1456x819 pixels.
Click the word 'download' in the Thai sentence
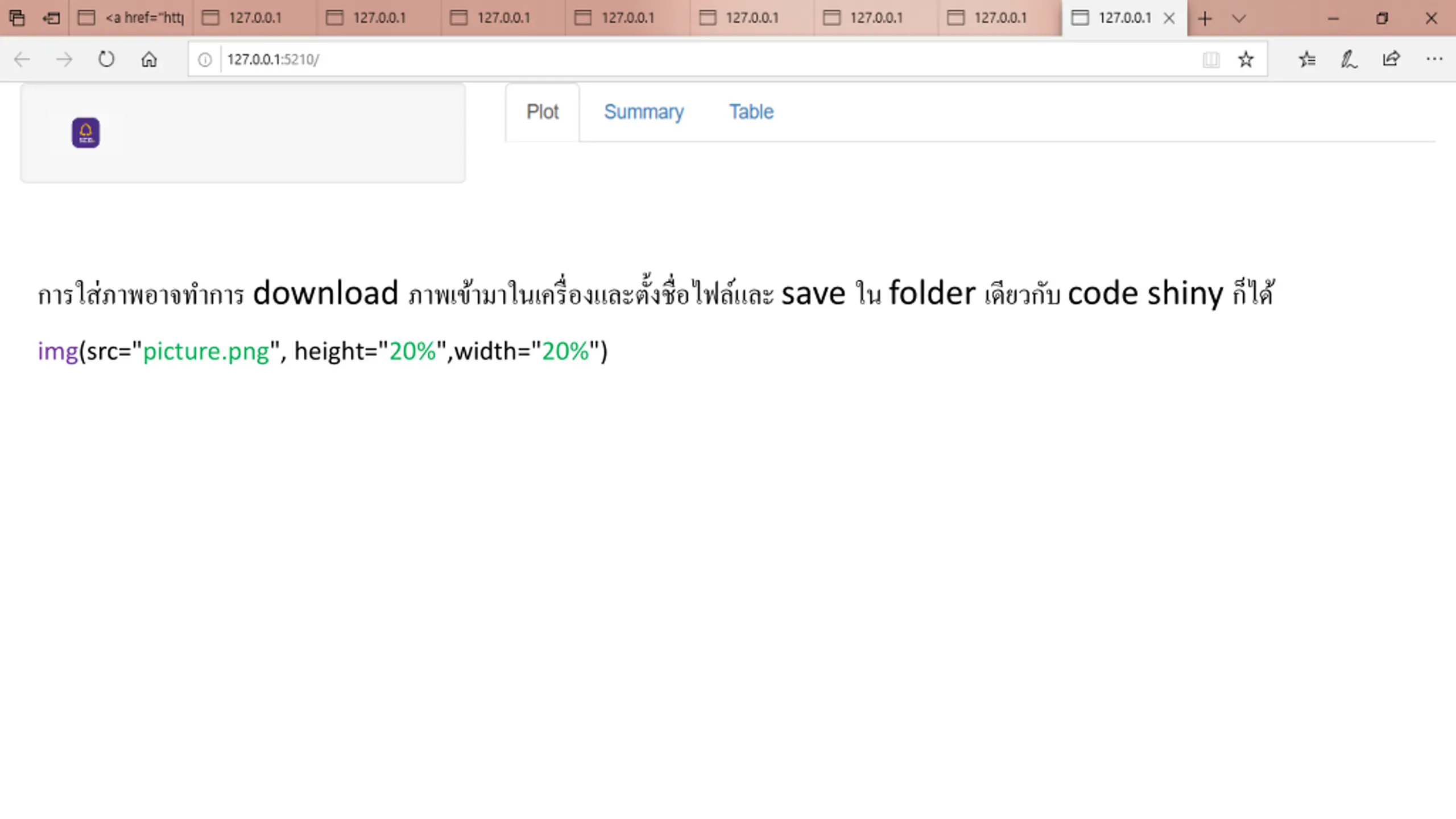pos(325,293)
